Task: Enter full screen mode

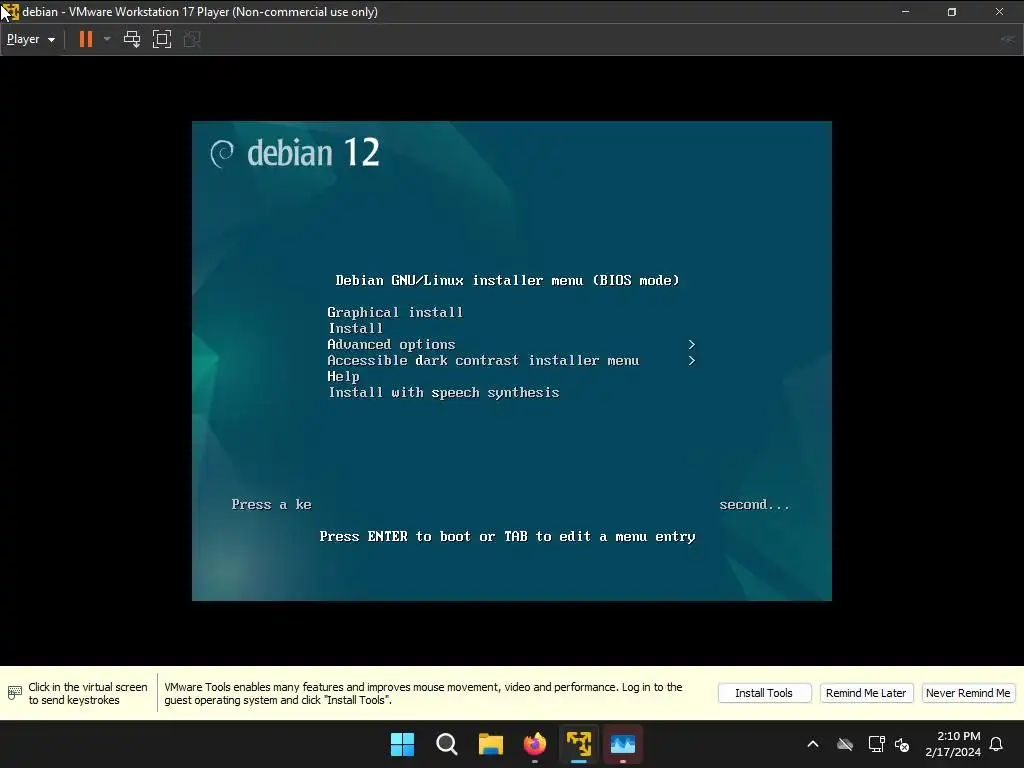Action: coord(162,39)
